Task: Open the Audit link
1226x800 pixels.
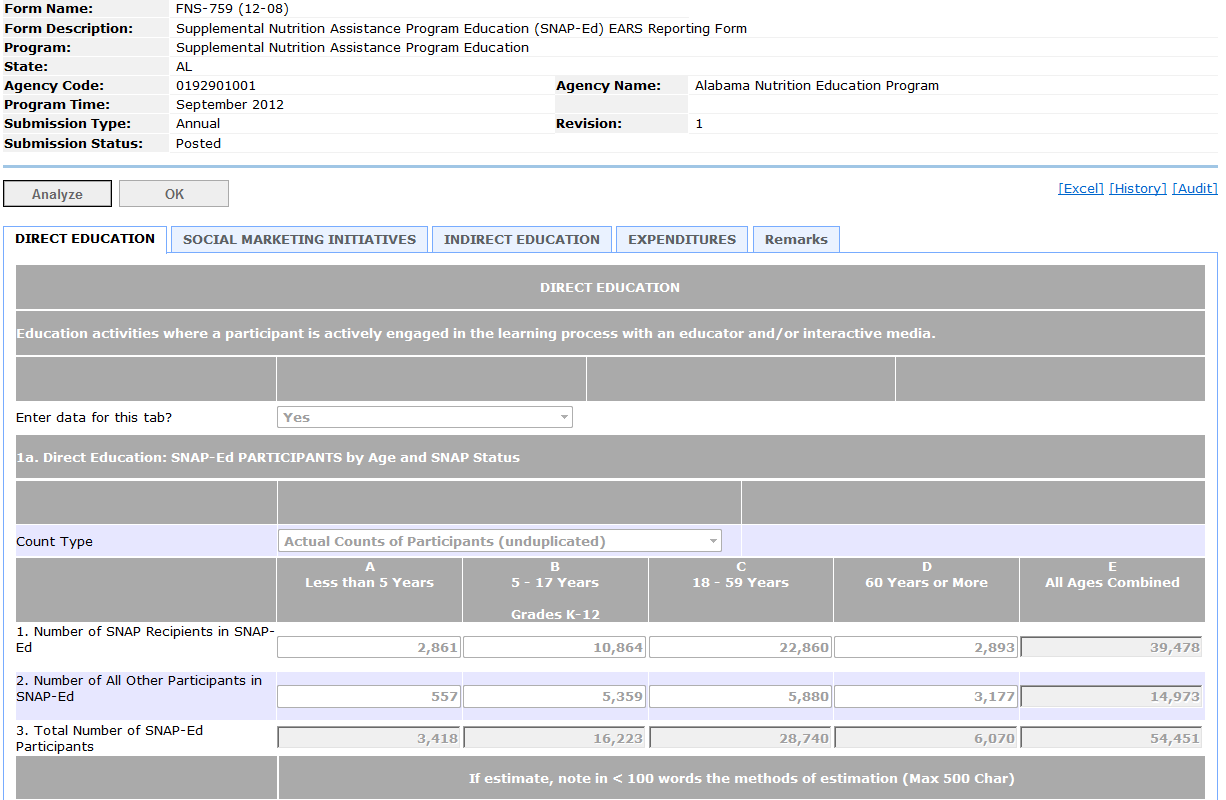Action: tap(1194, 189)
